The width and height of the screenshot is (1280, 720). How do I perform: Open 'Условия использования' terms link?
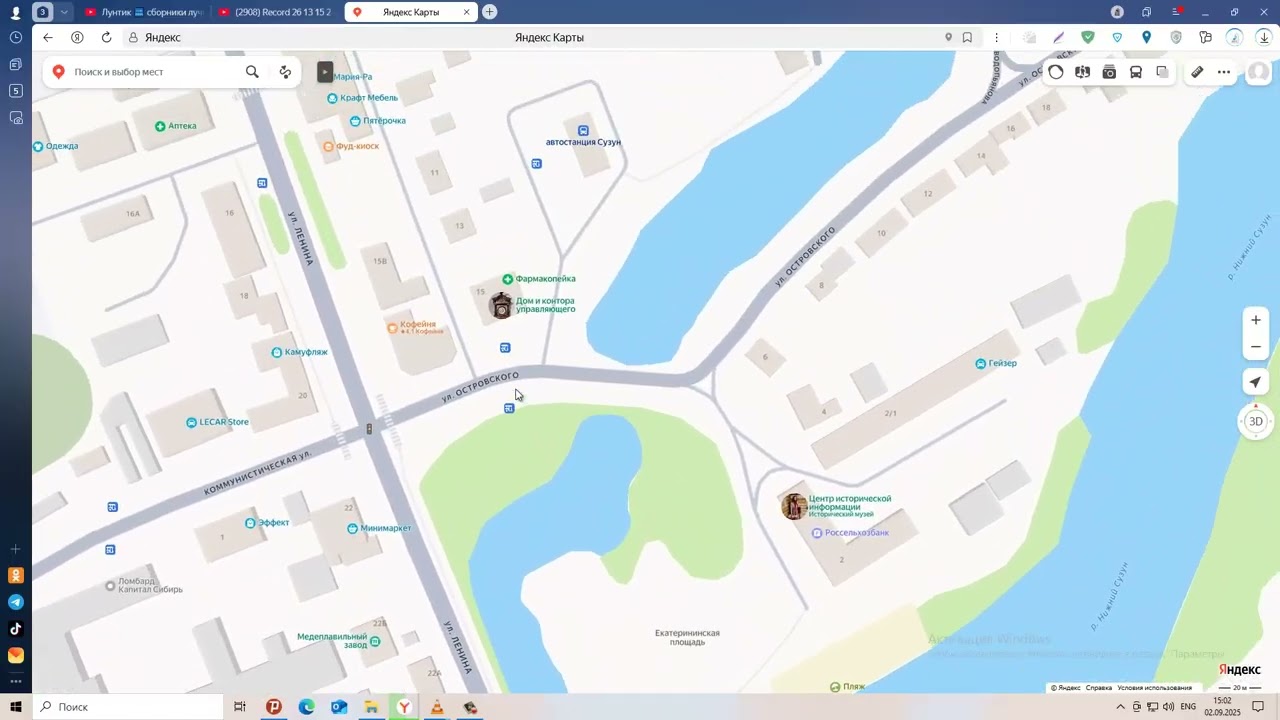click(x=1154, y=688)
